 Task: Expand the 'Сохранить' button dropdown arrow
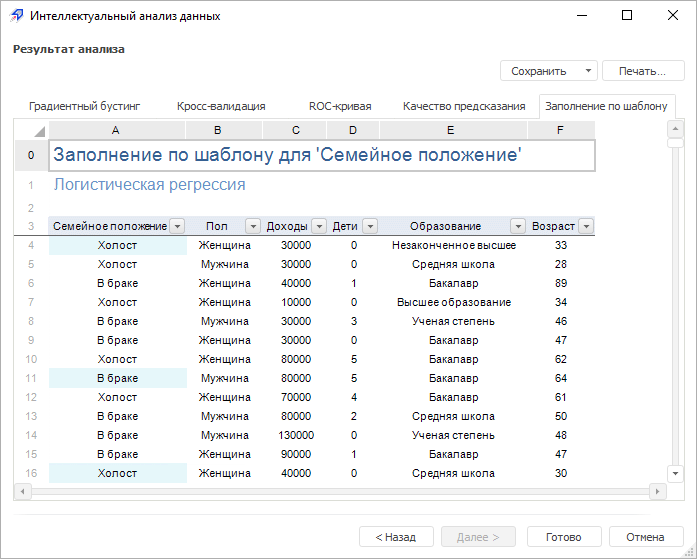(587, 71)
